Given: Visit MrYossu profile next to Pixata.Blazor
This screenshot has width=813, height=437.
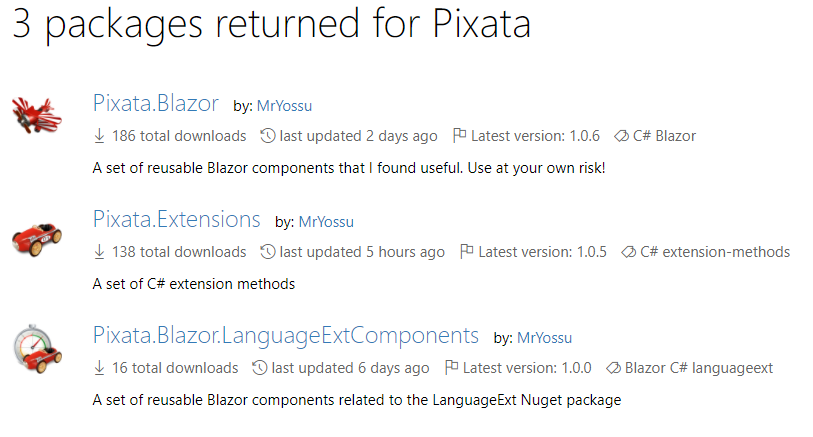Looking at the screenshot, I should (x=284, y=106).
